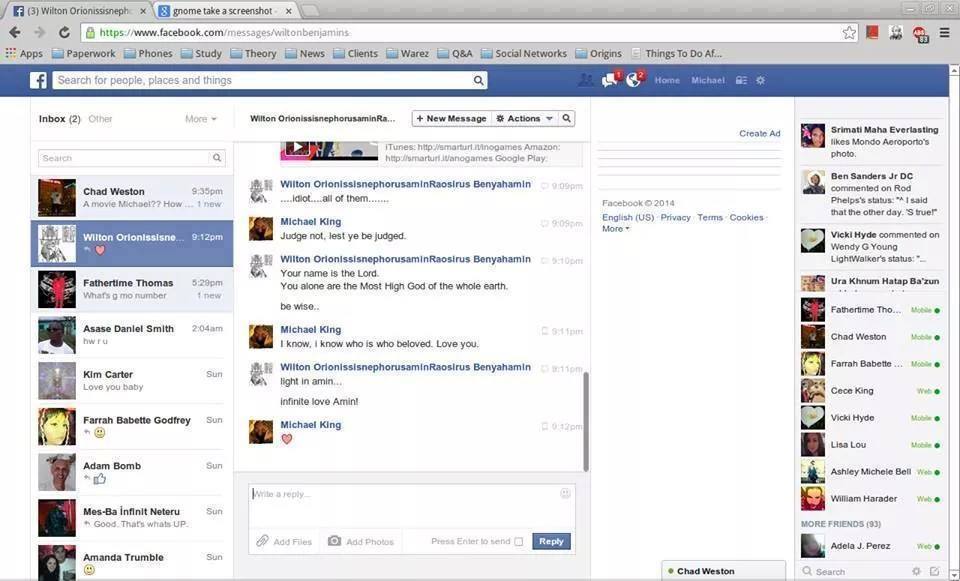
Task: Click the Facebook logo home icon
Action: pyautogui.click(x=39, y=80)
